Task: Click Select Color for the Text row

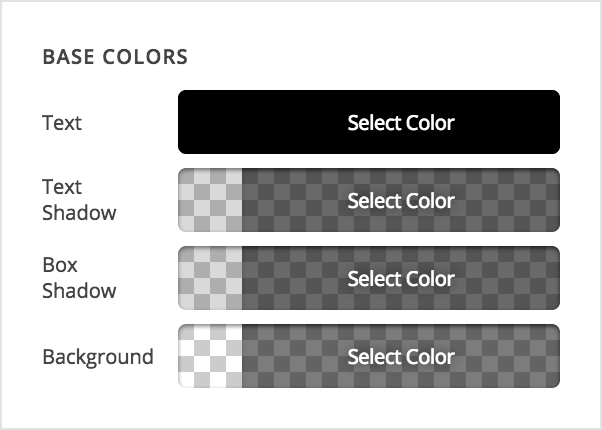Action: [x=400, y=123]
